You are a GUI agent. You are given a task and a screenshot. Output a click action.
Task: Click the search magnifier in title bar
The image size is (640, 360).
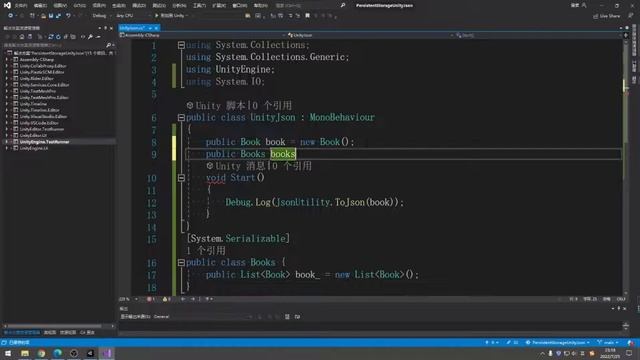(343, 5)
